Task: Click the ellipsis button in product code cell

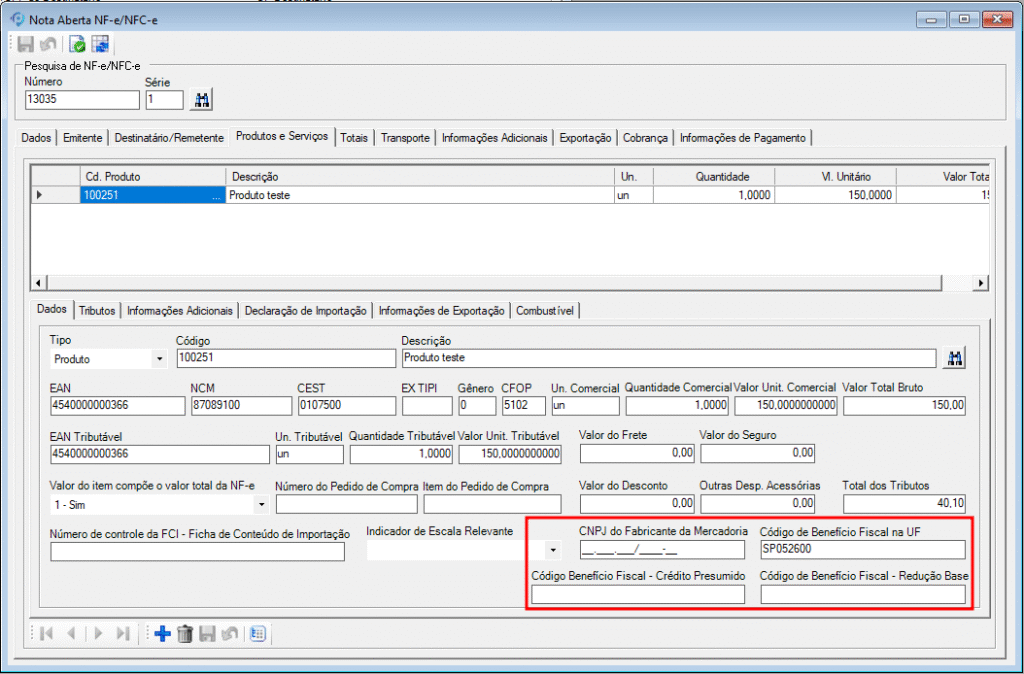Action: [x=217, y=196]
